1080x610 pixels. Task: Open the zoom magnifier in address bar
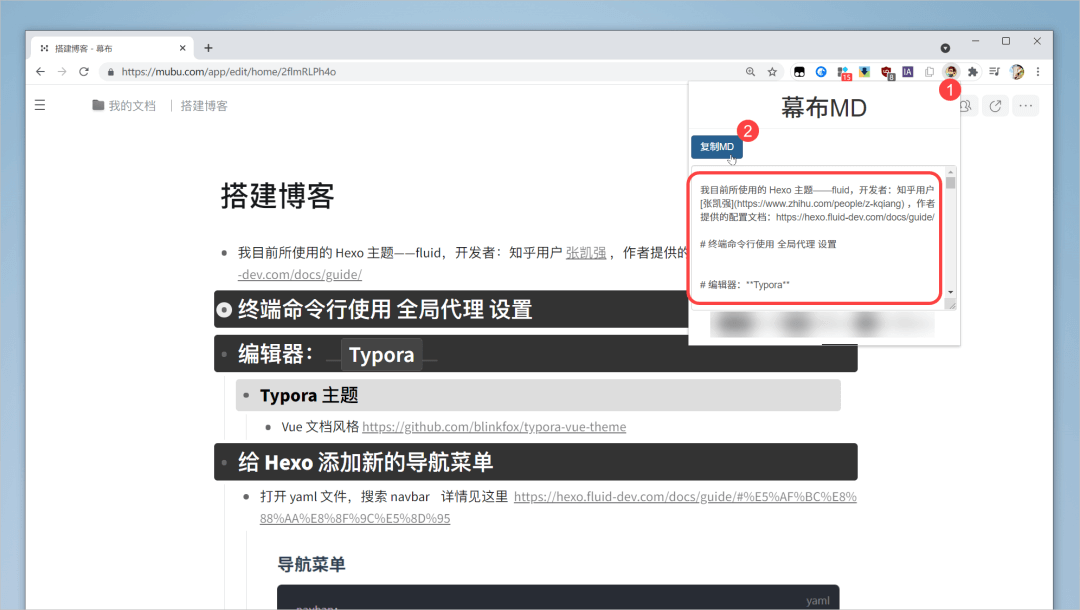click(750, 72)
